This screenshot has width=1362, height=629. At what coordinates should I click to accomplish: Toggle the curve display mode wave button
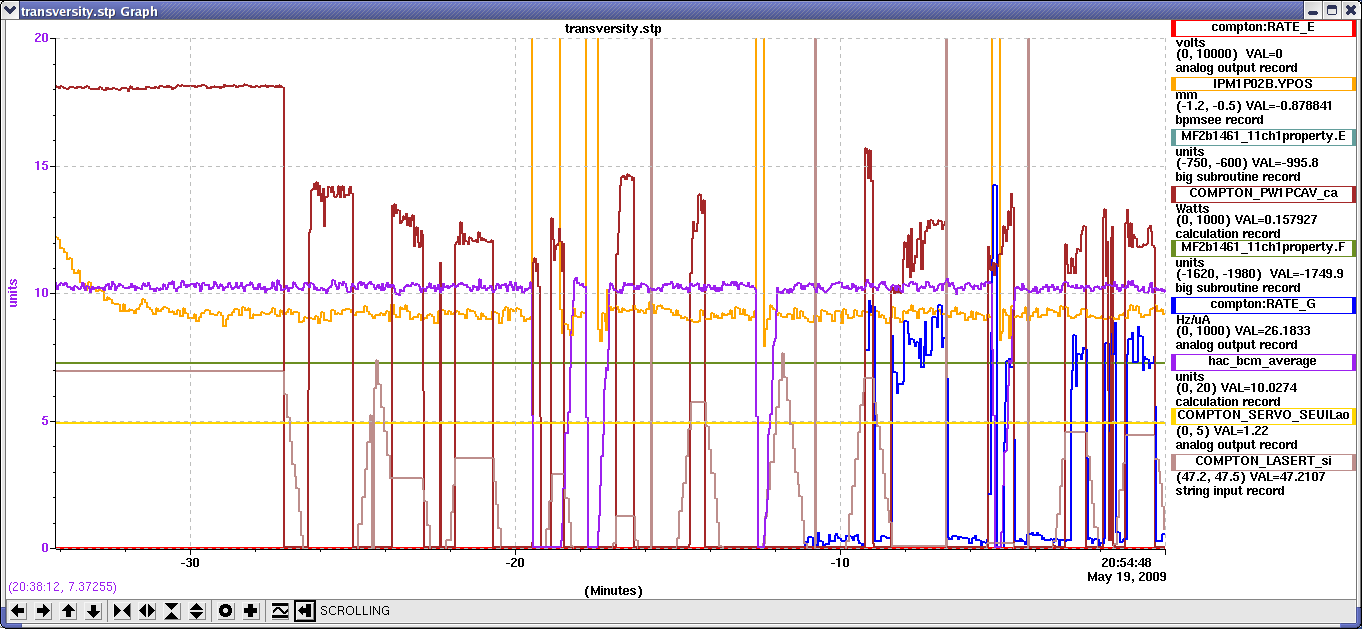coord(280,611)
